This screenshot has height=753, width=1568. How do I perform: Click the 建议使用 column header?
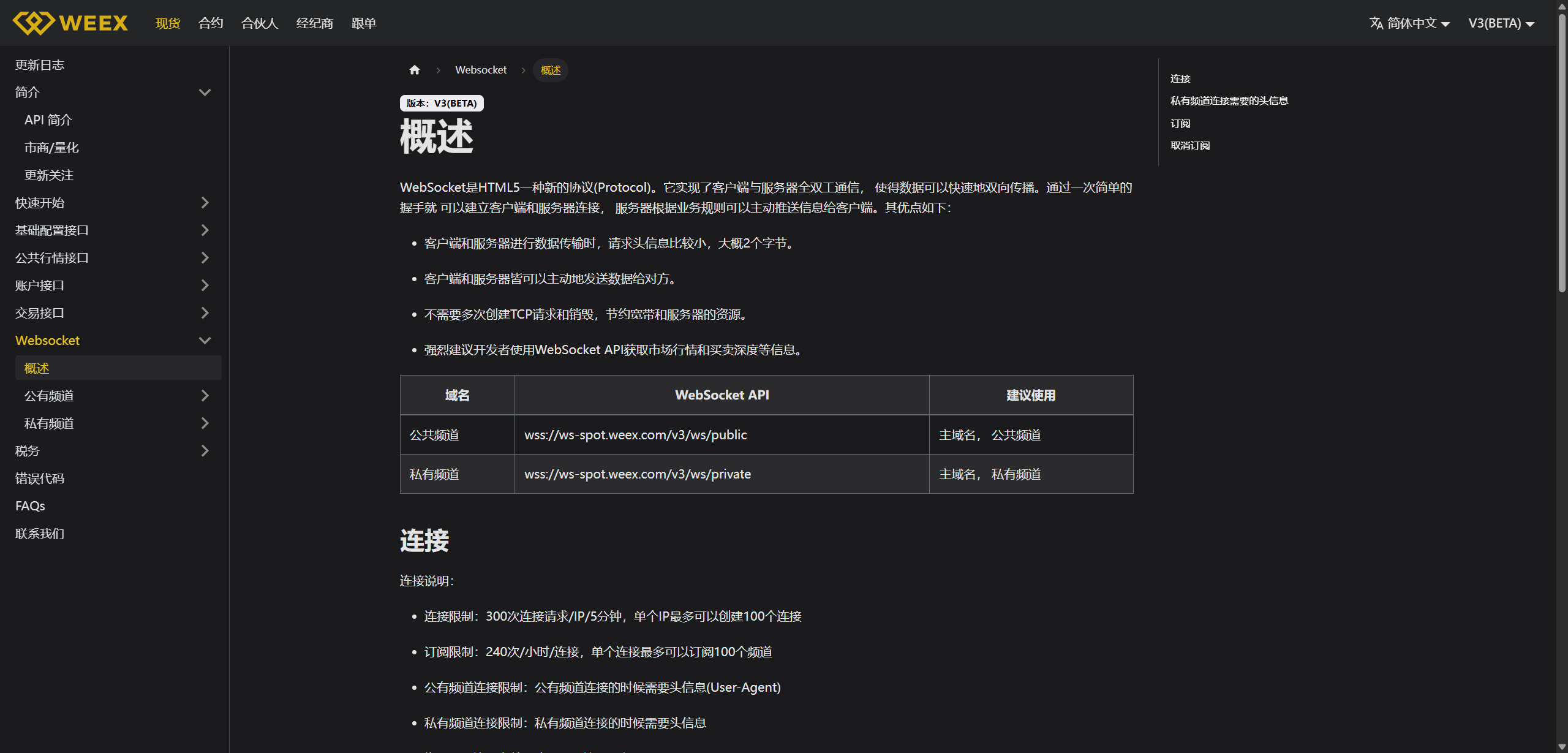(x=1031, y=395)
